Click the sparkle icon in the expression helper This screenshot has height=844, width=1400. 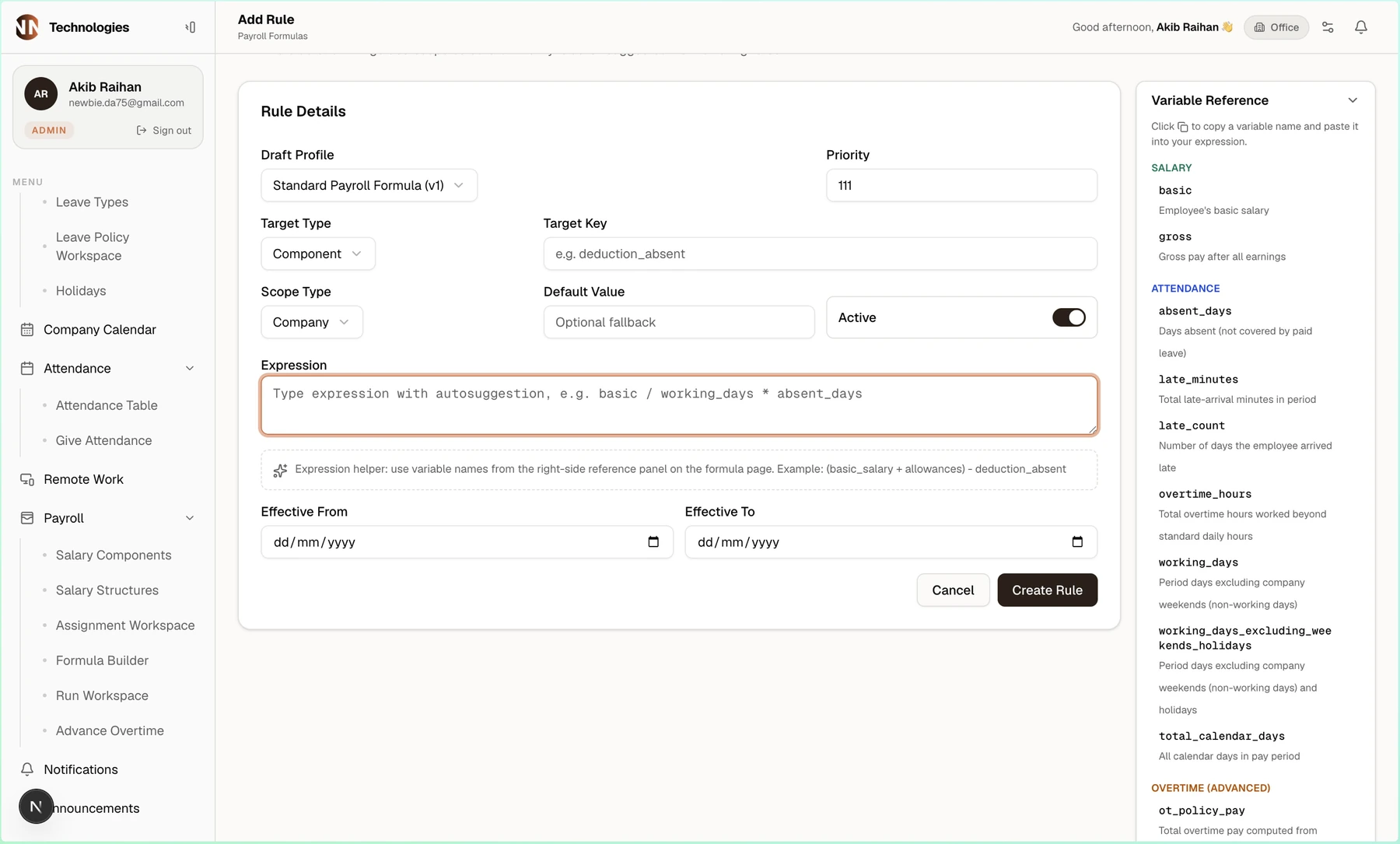tap(281, 470)
